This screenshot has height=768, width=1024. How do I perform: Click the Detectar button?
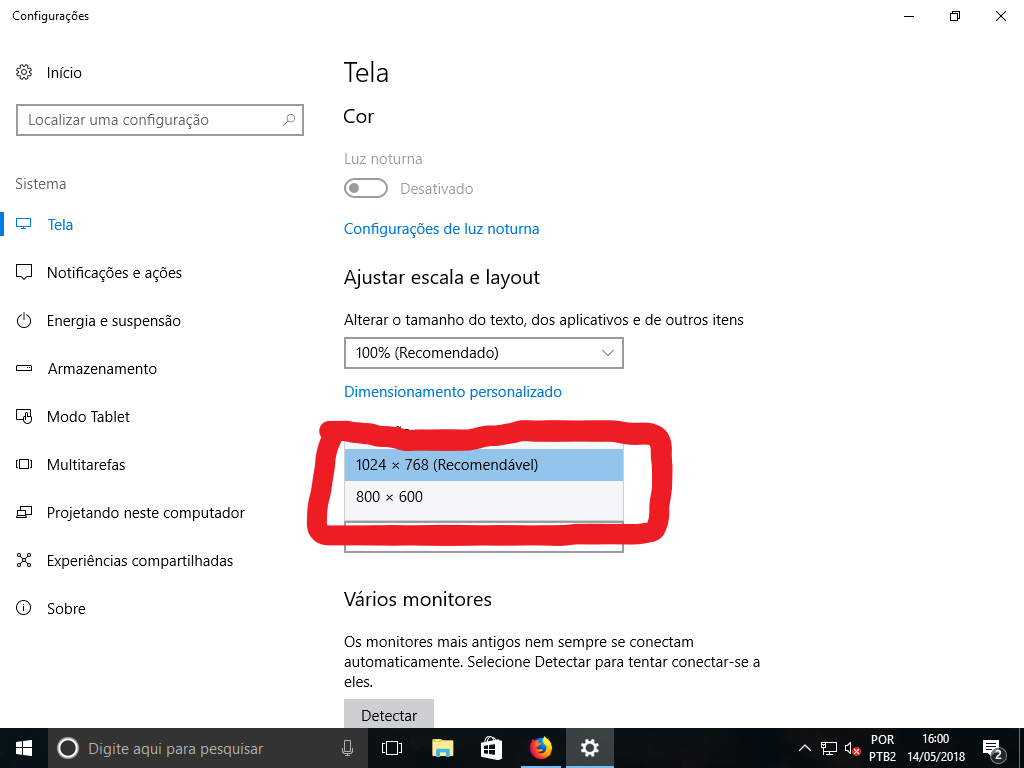389,714
